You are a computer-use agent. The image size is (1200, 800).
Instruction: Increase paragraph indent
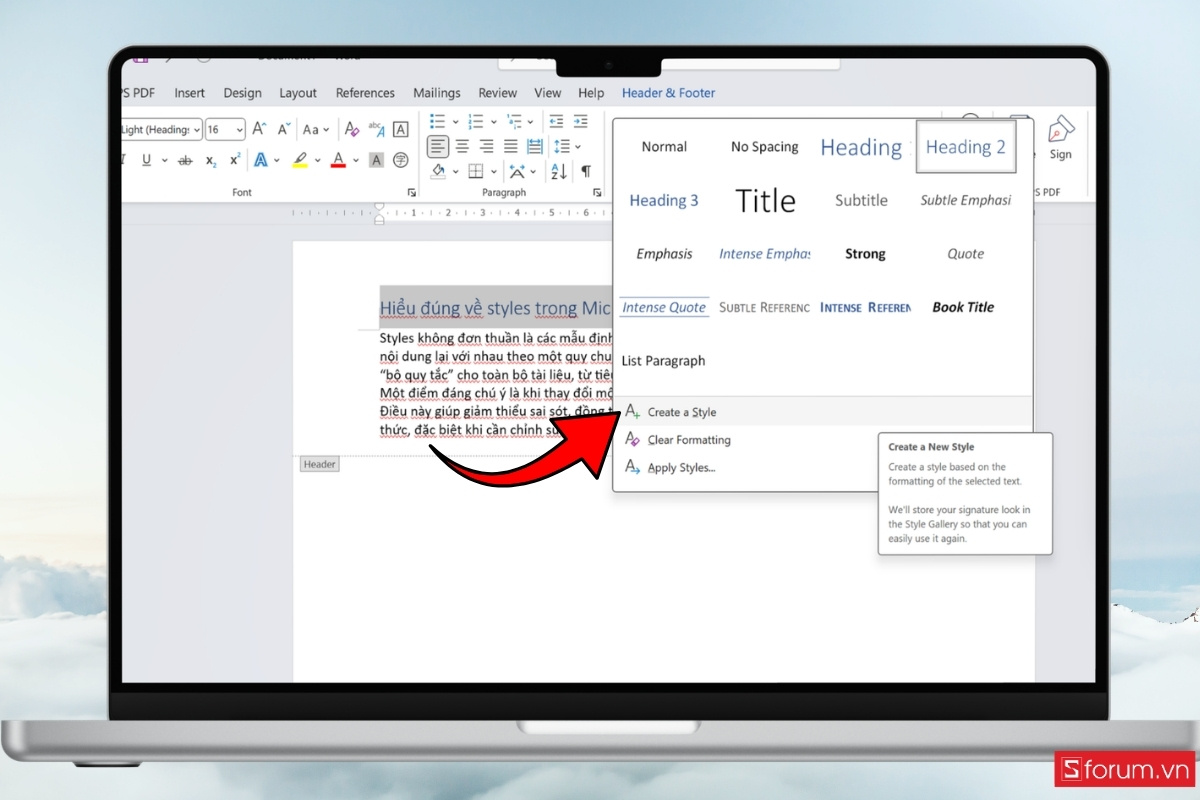(x=581, y=121)
